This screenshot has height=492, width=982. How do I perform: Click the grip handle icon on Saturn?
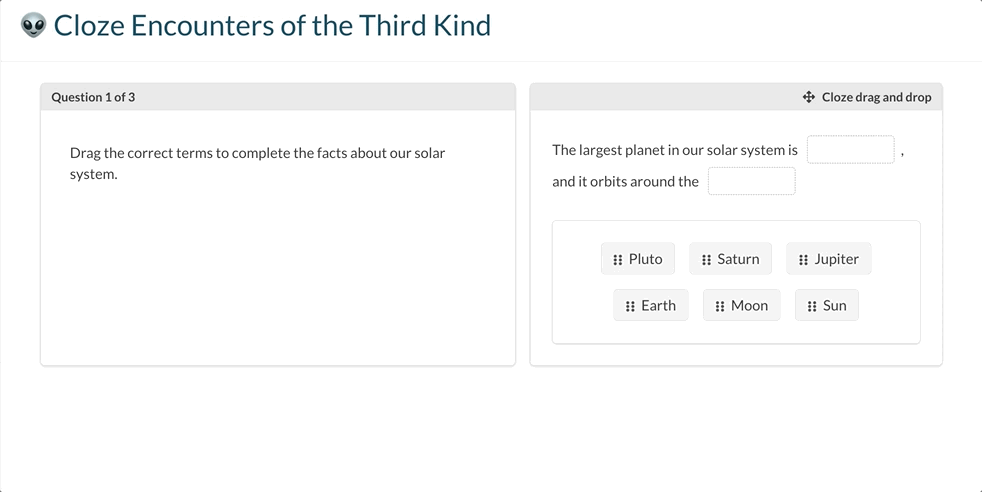[x=706, y=259]
